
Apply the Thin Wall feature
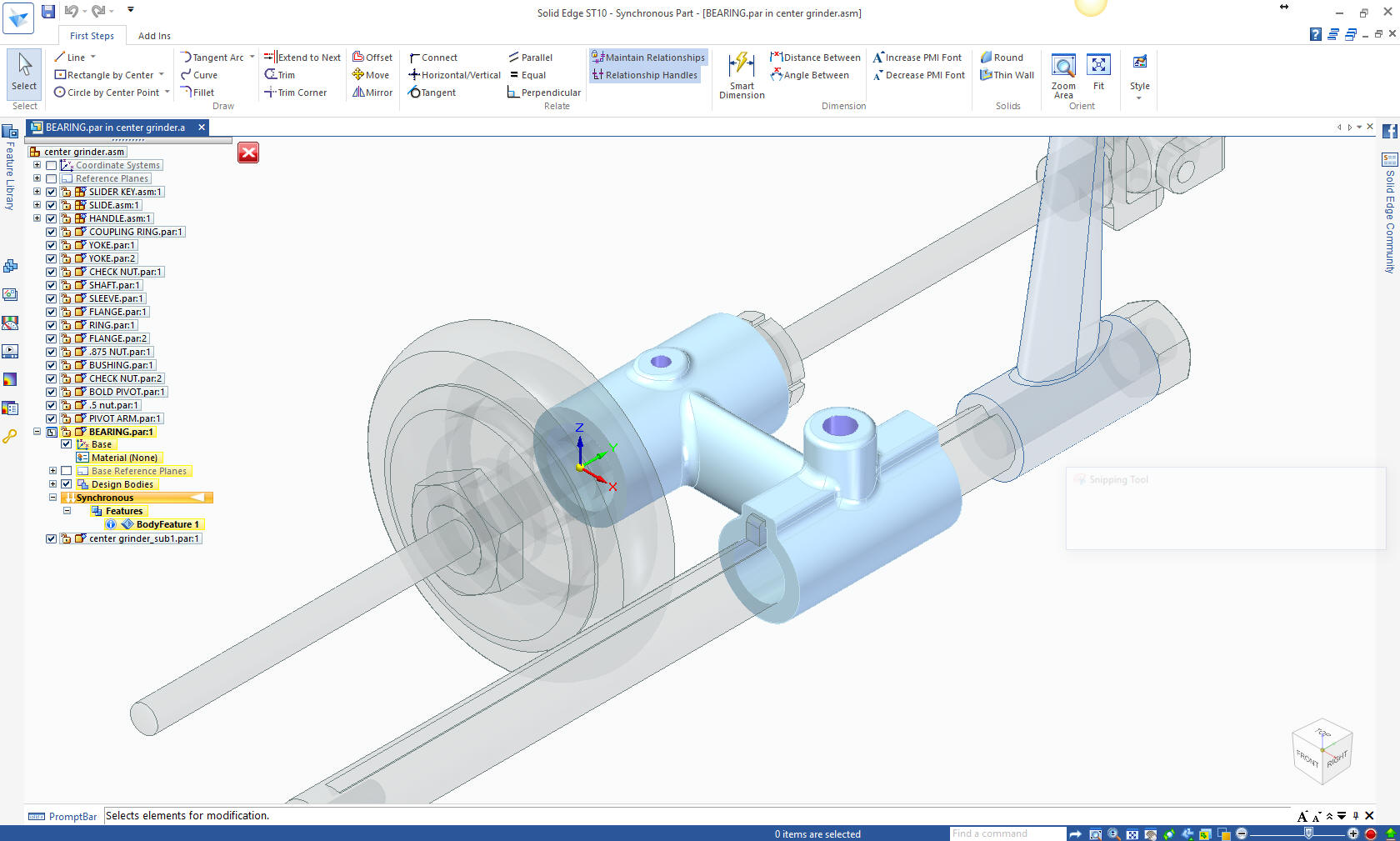[x=1007, y=75]
